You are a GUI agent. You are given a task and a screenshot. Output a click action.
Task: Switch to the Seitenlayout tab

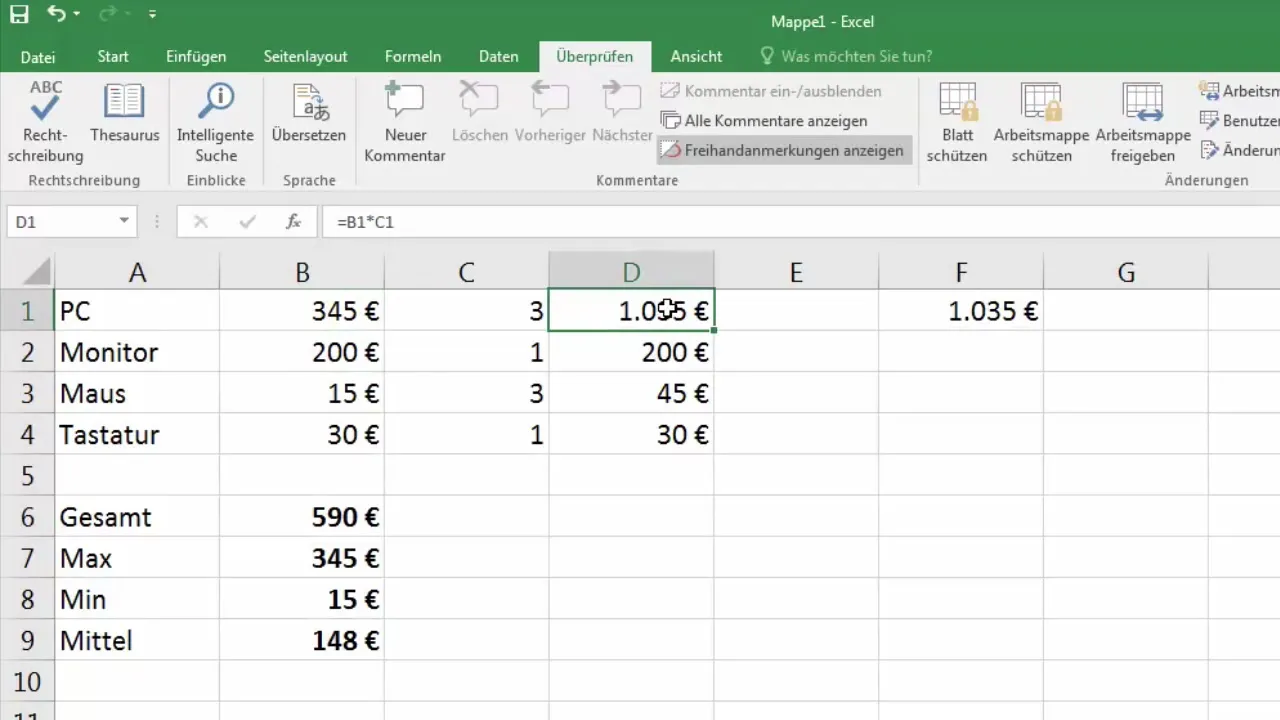point(305,57)
